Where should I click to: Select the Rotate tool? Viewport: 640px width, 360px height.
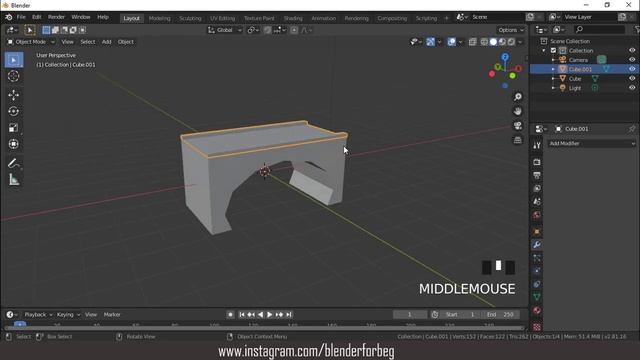point(13,111)
